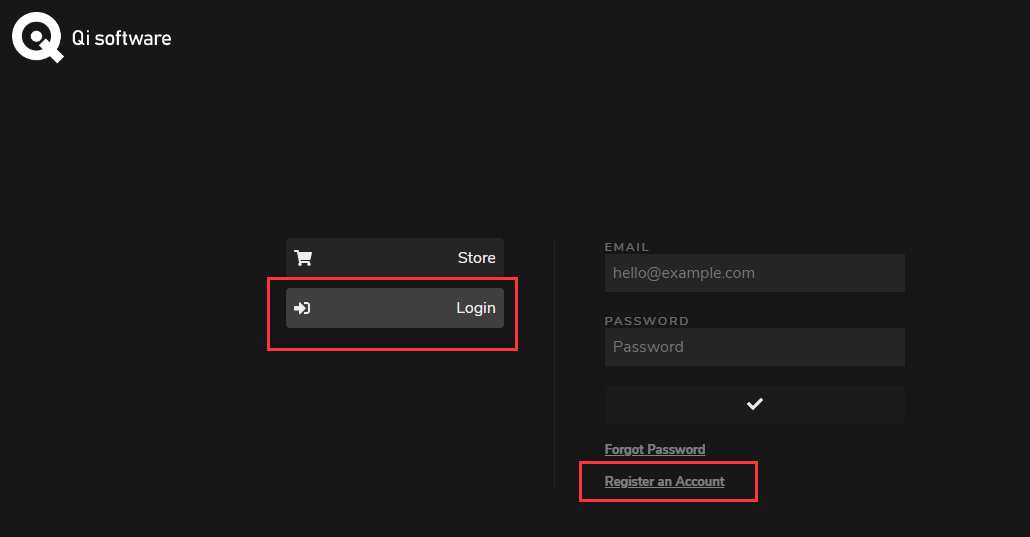
Task: Click the word Login in the menu
Action: click(x=476, y=308)
